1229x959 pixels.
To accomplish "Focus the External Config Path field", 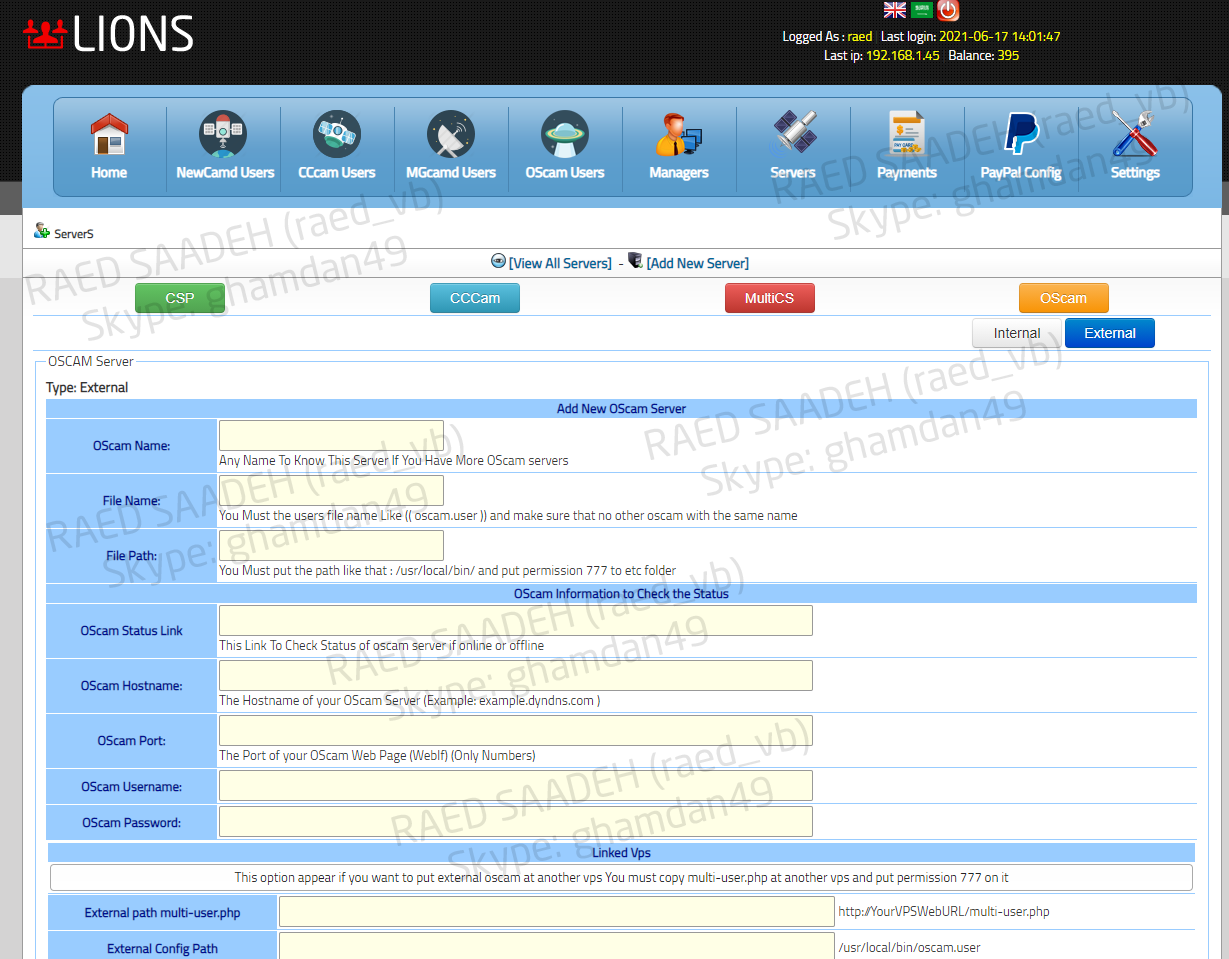I will (x=556, y=948).
